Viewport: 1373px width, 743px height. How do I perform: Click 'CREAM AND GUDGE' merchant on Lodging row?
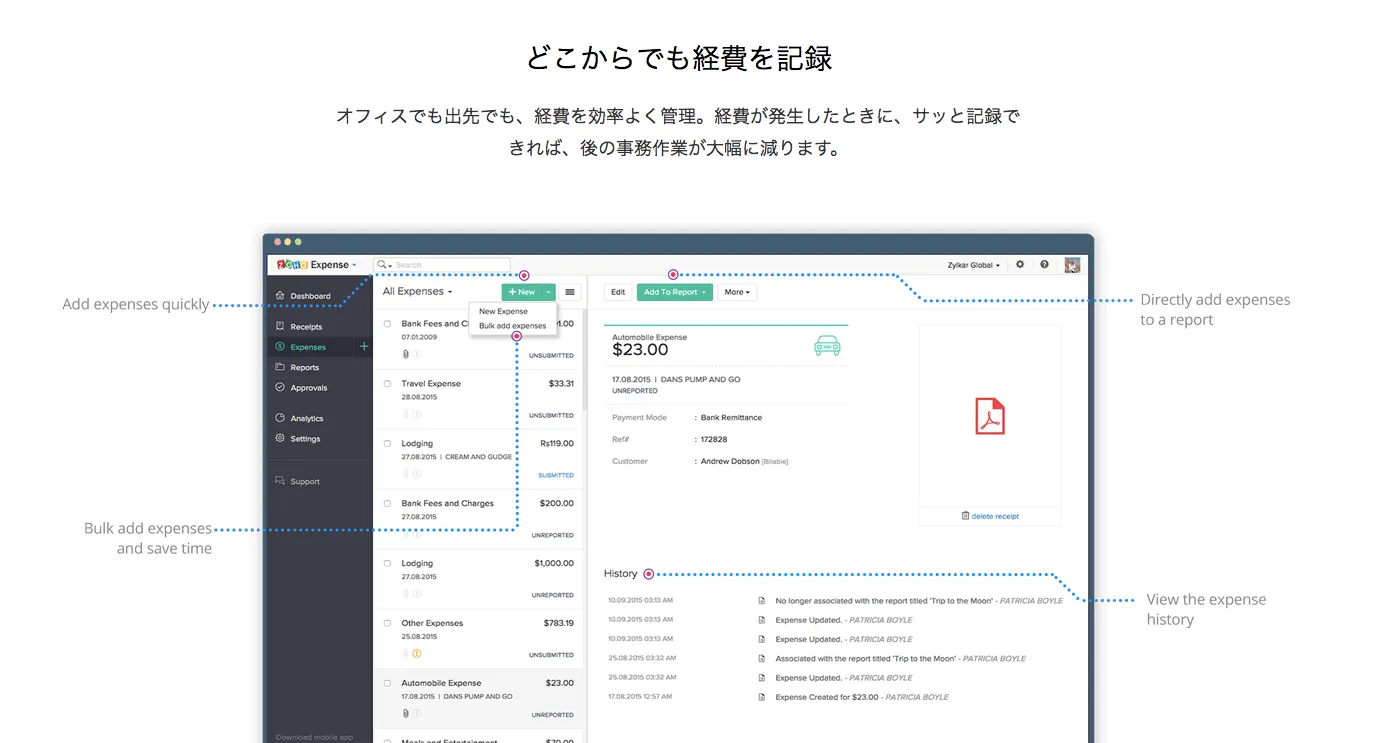coord(478,457)
